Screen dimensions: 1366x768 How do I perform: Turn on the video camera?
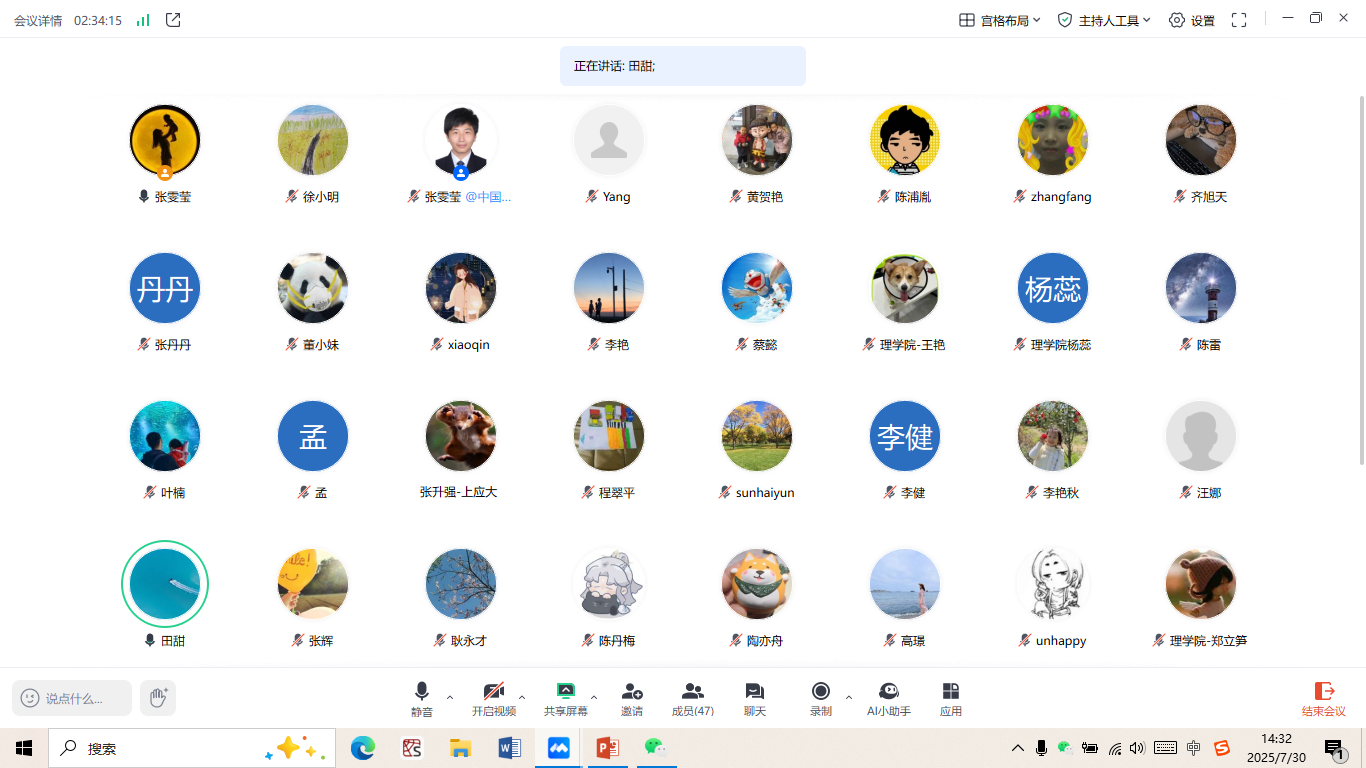[493, 698]
